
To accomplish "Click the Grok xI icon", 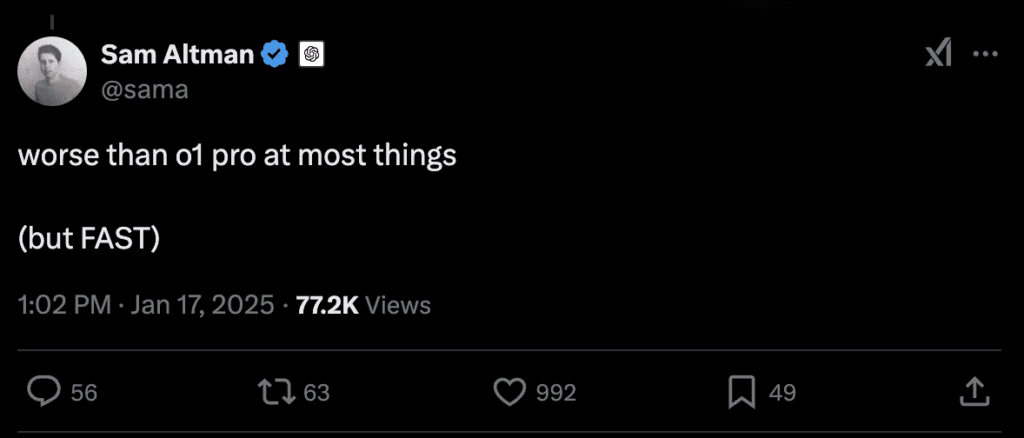I will point(938,55).
